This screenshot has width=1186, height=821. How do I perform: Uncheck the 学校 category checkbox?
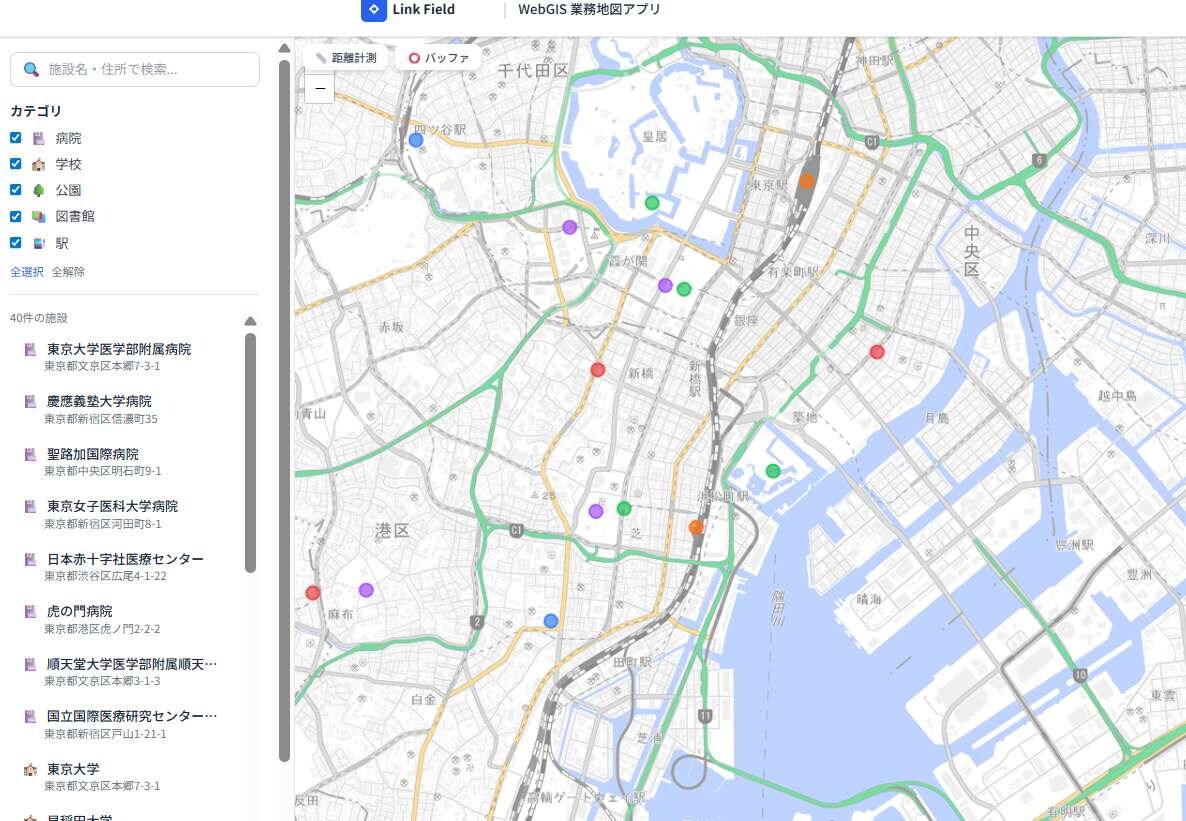coord(15,163)
